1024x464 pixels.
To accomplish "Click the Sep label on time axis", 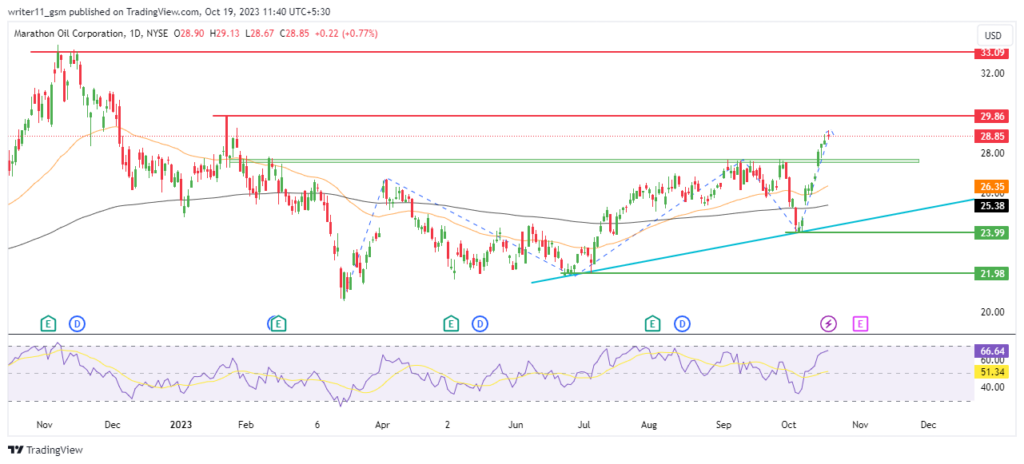I will (723, 425).
